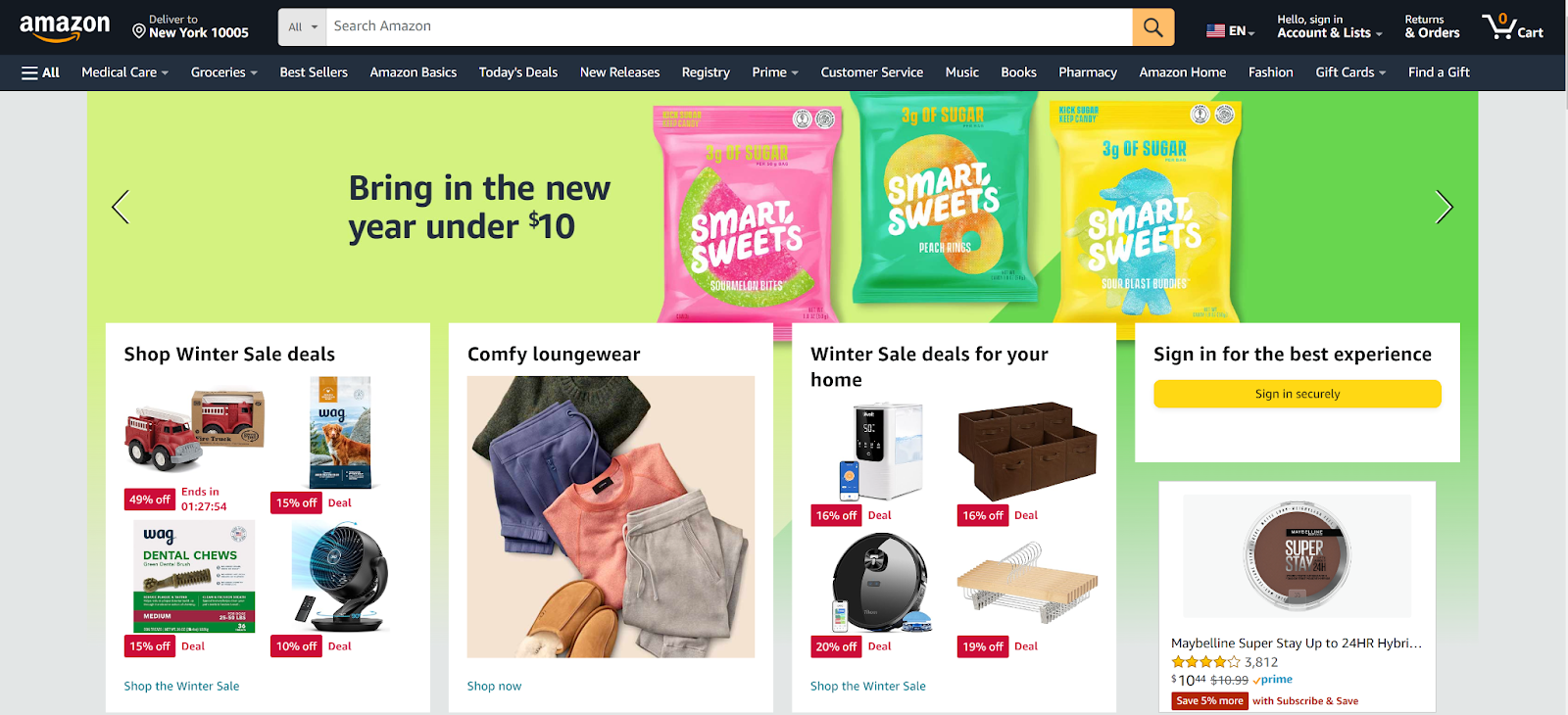The image size is (1568, 715).
Task: Open the Groceries dropdown
Action: 223,72
